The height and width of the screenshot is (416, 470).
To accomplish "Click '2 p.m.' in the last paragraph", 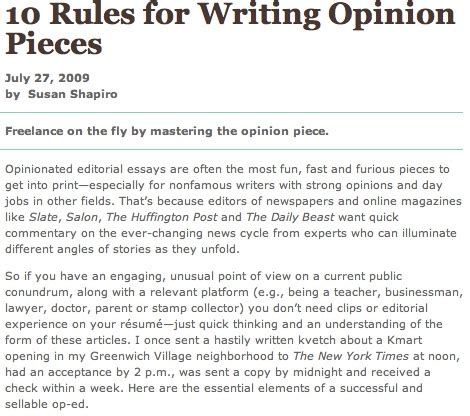I will click(154, 372).
